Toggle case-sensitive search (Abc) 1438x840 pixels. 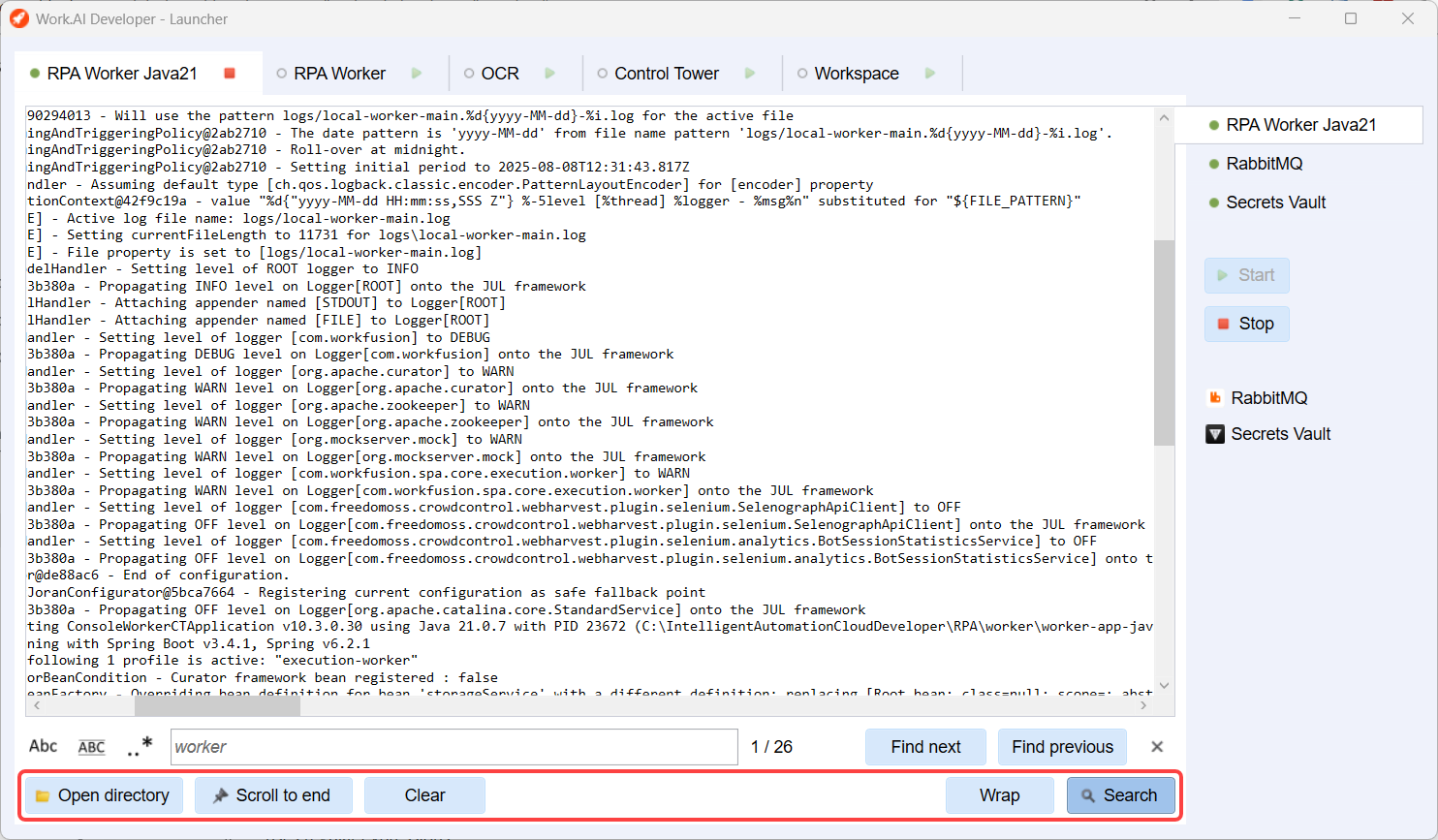click(x=43, y=746)
